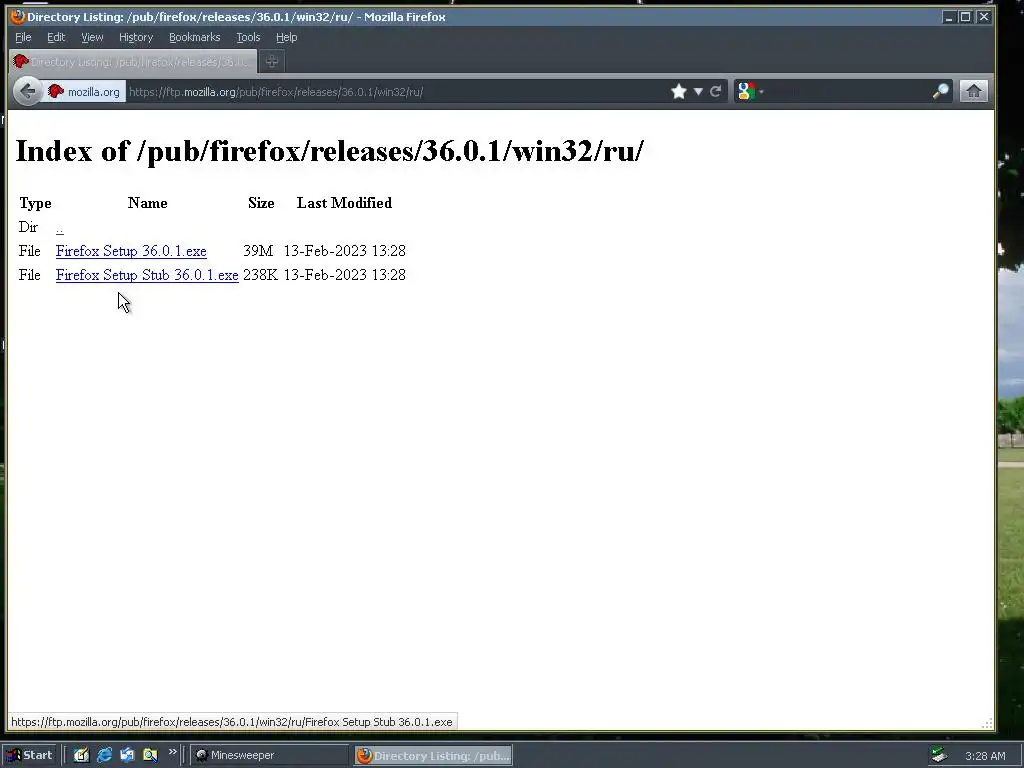
Task: Open the Edit menu
Action: point(56,37)
